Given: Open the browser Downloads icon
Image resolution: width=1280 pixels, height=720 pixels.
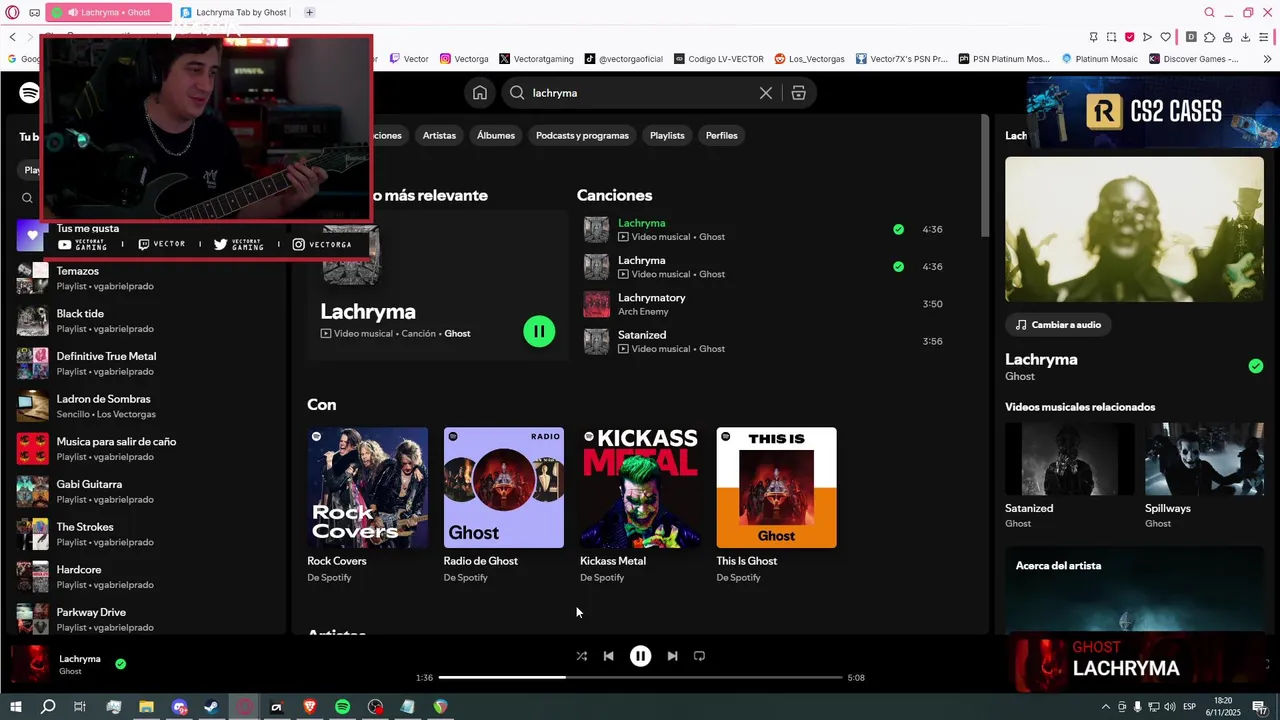Looking at the screenshot, I should 1246,37.
